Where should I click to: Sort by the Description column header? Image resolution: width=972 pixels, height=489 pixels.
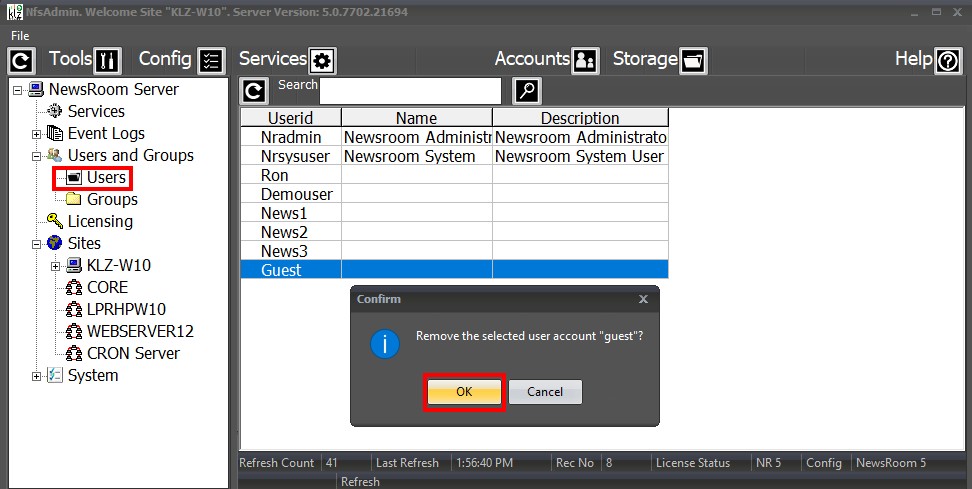[x=580, y=118]
